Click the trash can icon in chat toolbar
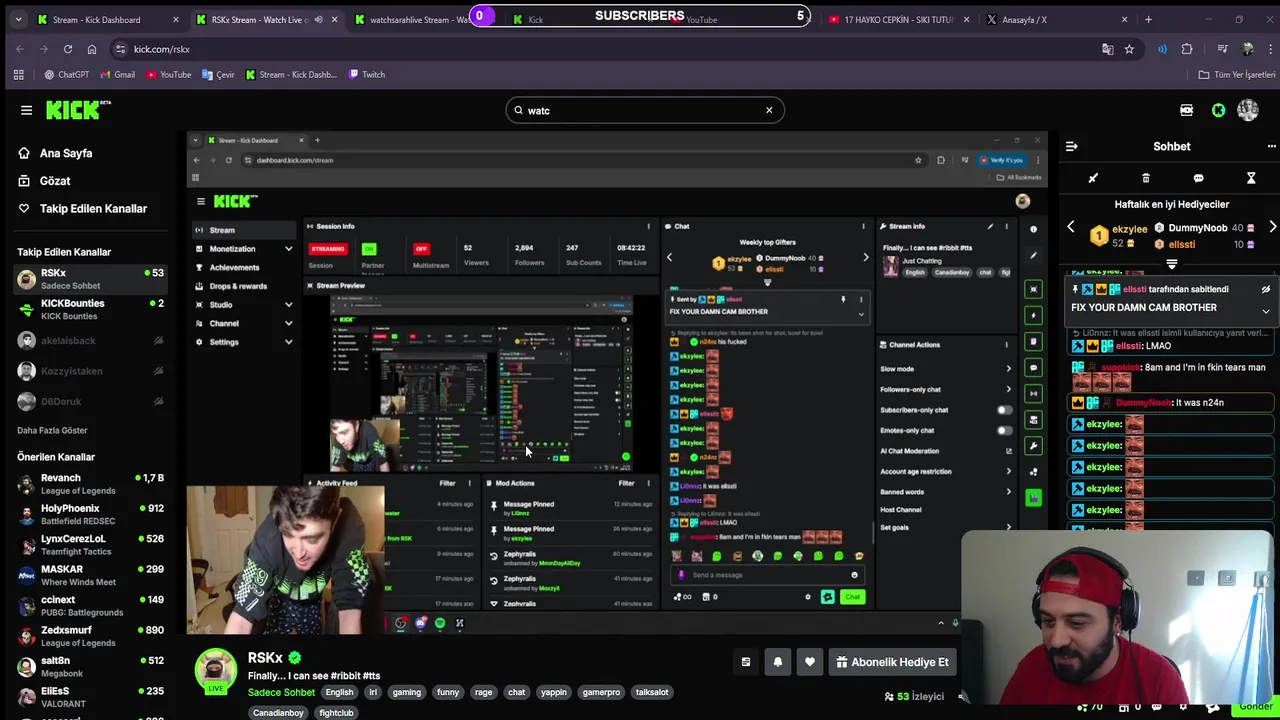The height and width of the screenshot is (720, 1280). pyautogui.click(x=1146, y=178)
